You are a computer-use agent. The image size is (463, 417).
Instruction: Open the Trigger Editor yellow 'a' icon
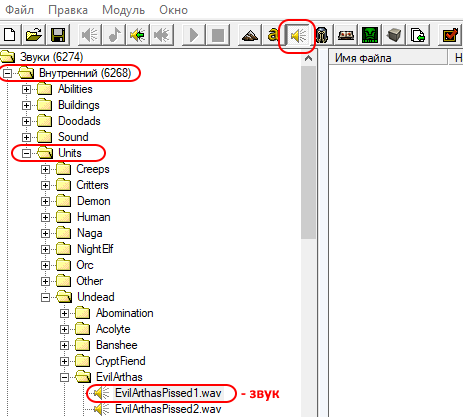coord(273,35)
